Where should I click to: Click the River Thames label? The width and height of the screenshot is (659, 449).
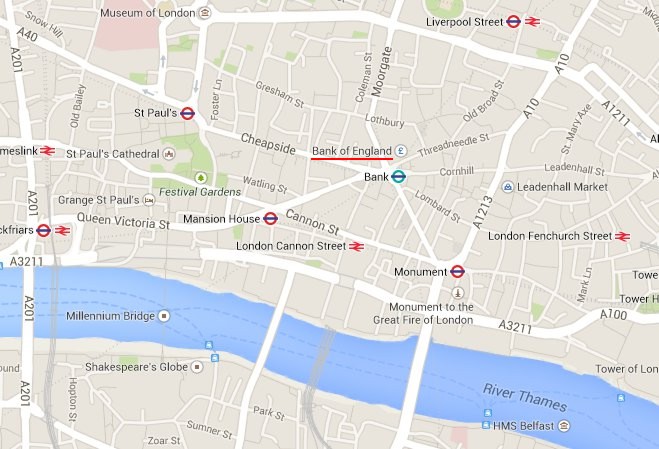click(525, 397)
